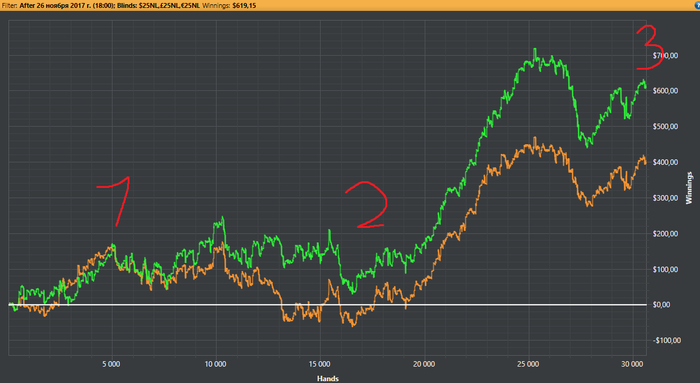Click the "Filter:" label in top bar
This screenshot has height=383, width=700.
pos(9,6)
